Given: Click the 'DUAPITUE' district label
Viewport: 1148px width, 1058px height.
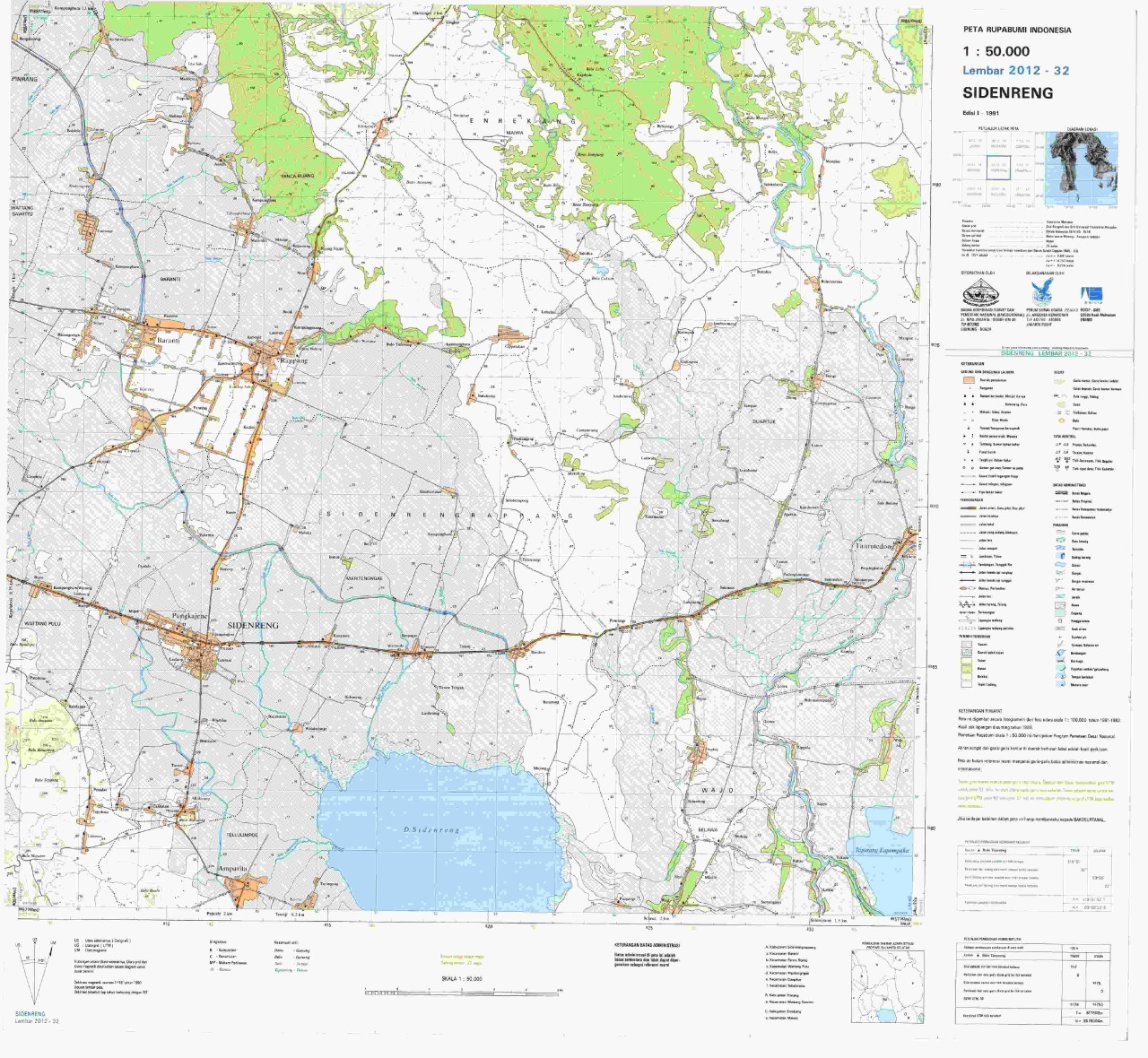Looking at the screenshot, I should coord(763,421).
